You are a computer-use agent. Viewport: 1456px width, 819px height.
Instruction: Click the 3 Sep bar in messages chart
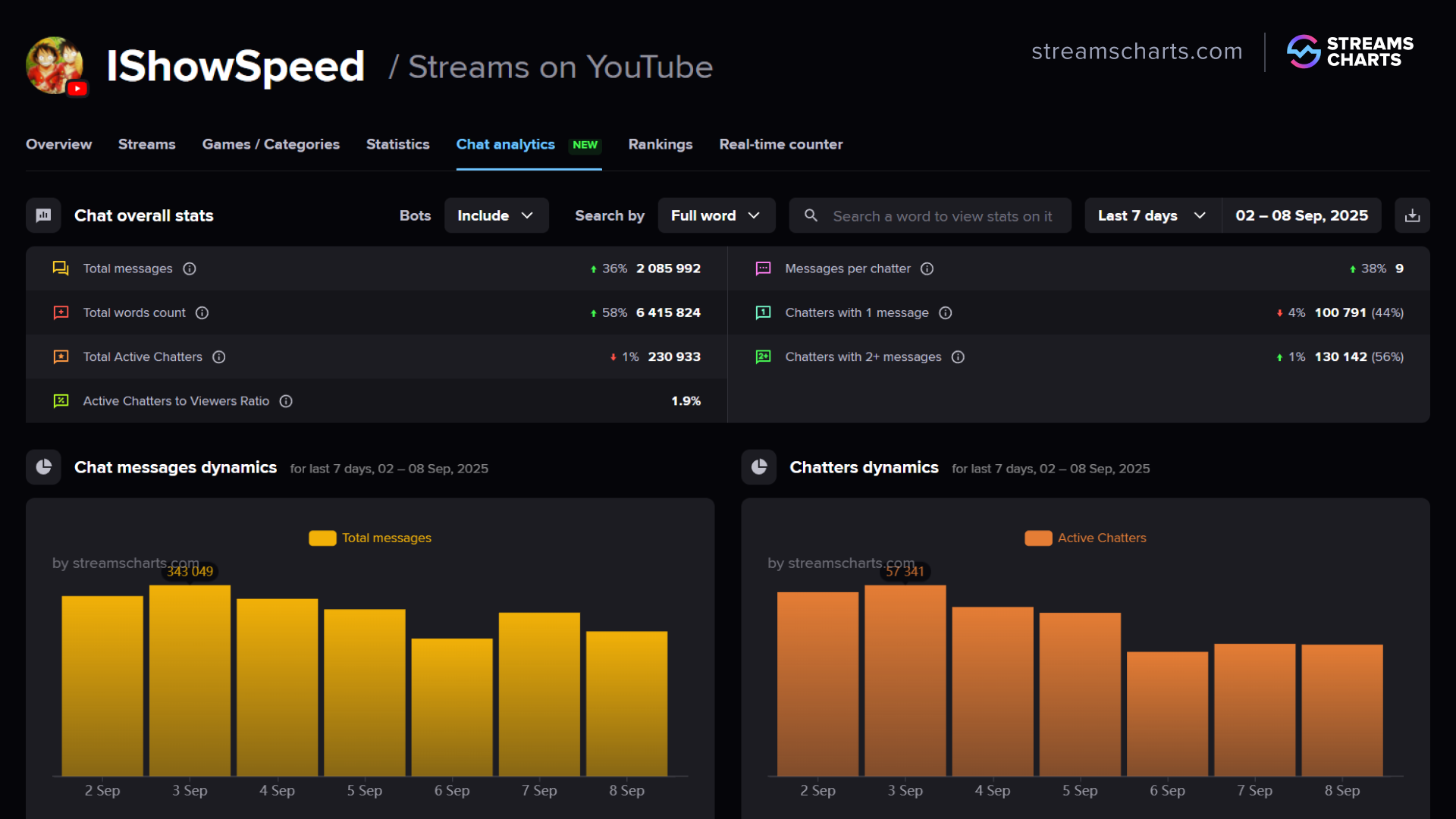pos(190,680)
